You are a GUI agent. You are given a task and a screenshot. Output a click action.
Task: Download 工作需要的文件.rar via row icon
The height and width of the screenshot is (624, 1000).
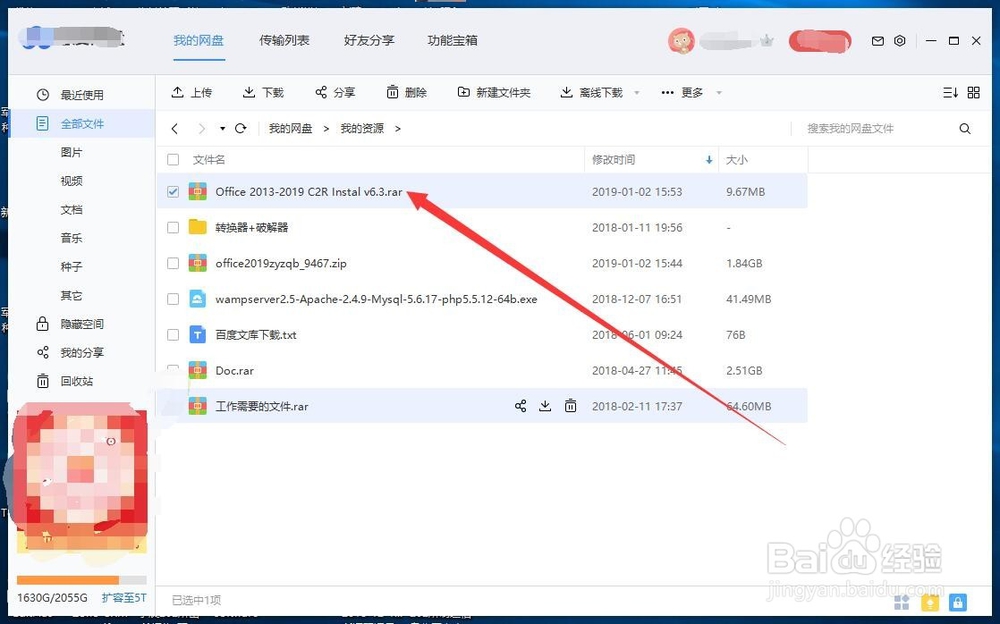pyautogui.click(x=545, y=406)
